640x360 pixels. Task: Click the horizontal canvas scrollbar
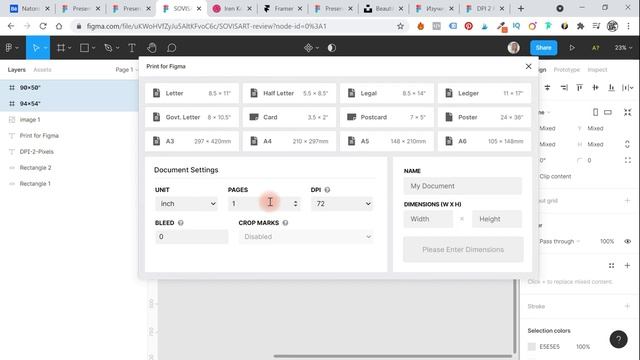[393, 356]
